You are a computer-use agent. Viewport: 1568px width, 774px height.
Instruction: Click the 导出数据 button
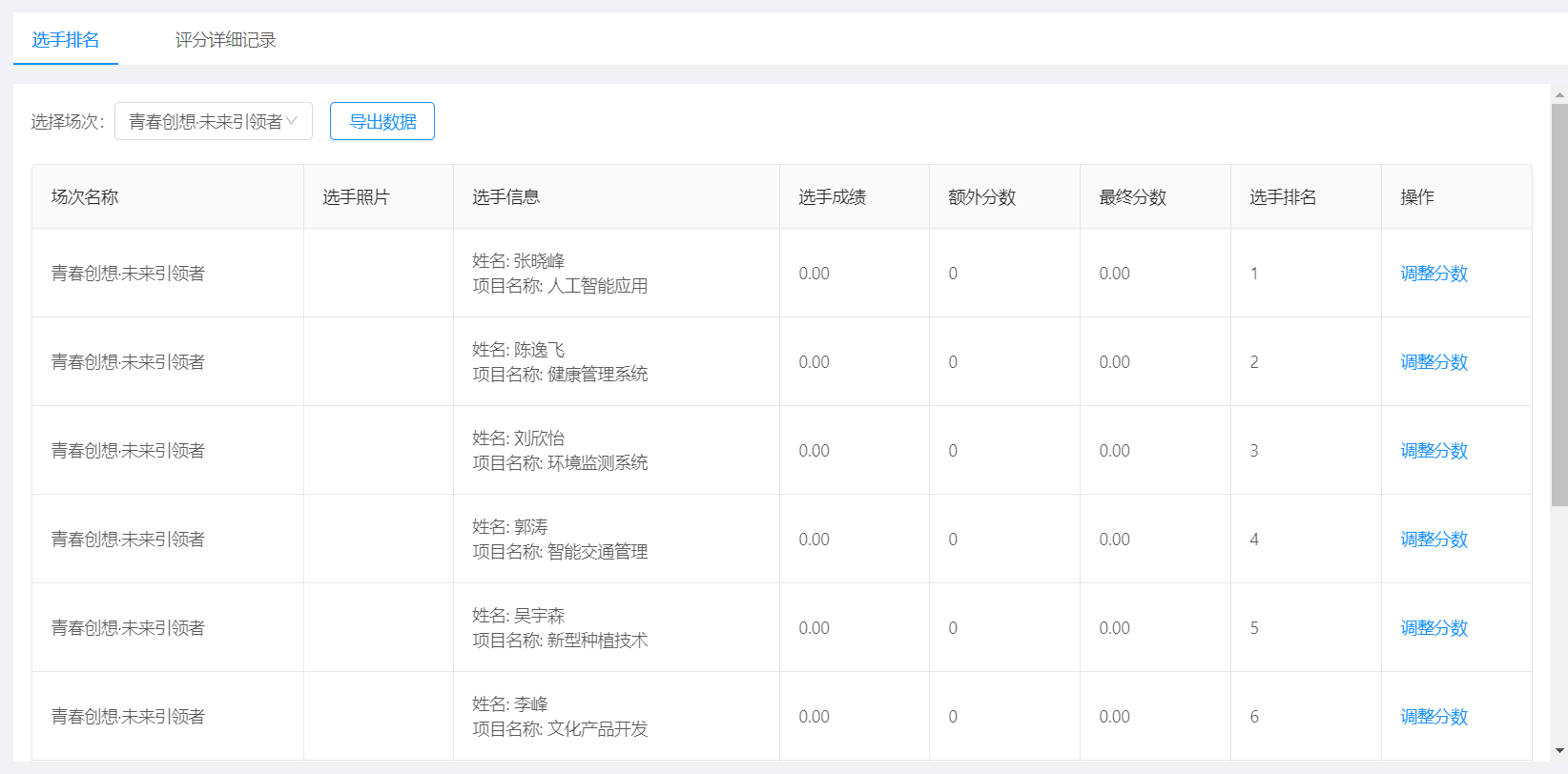(x=382, y=121)
